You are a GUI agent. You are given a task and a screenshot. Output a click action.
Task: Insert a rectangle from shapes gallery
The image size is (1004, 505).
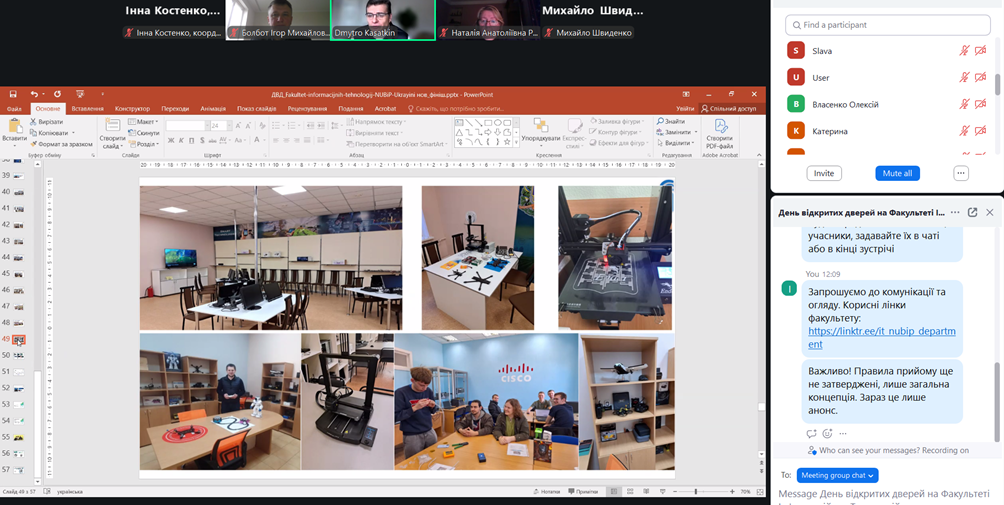click(488, 122)
